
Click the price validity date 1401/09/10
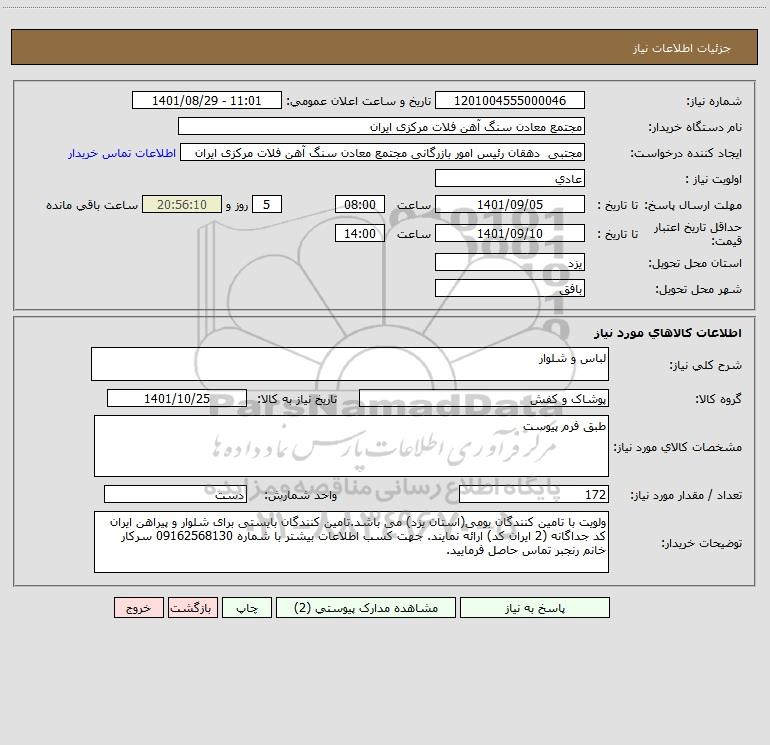(x=510, y=233)
